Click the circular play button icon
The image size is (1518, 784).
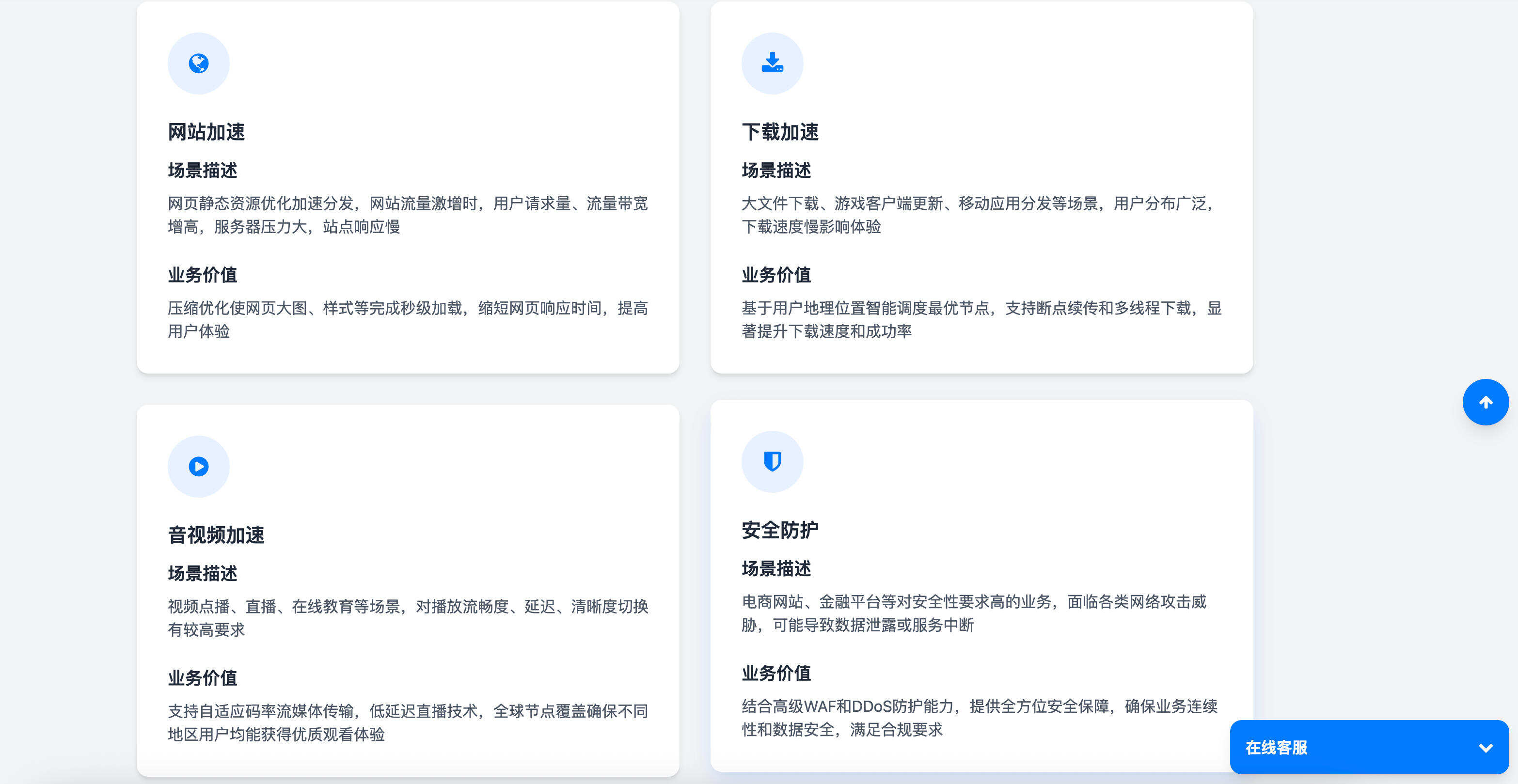click(x=198, y=466)
